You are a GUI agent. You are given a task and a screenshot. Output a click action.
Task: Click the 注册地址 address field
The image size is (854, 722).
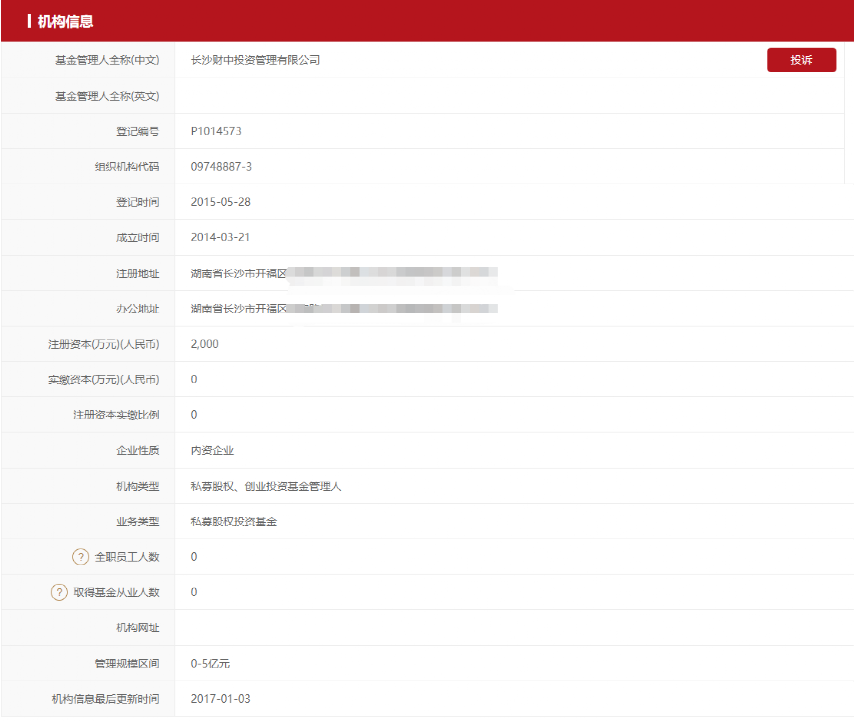300,273
